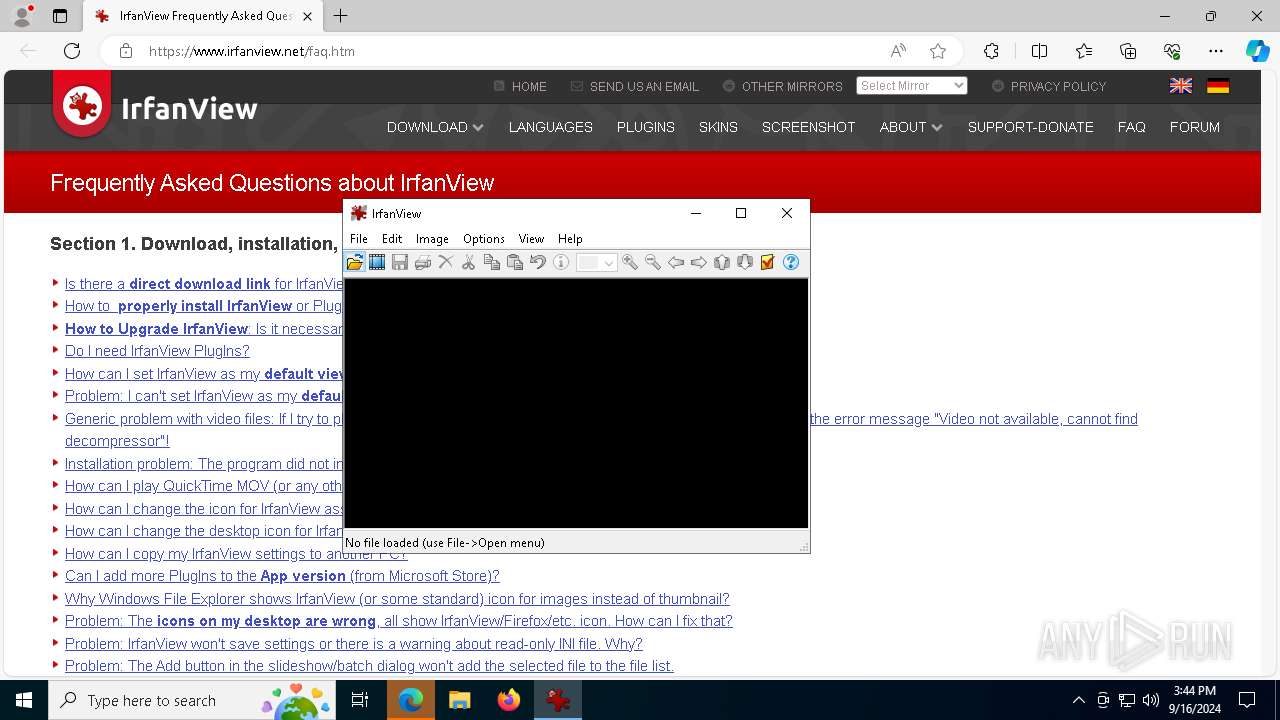Open Edge Settings and more menu
Image resolution: width=1280 pixels, height=720 pixels.
1216,51
